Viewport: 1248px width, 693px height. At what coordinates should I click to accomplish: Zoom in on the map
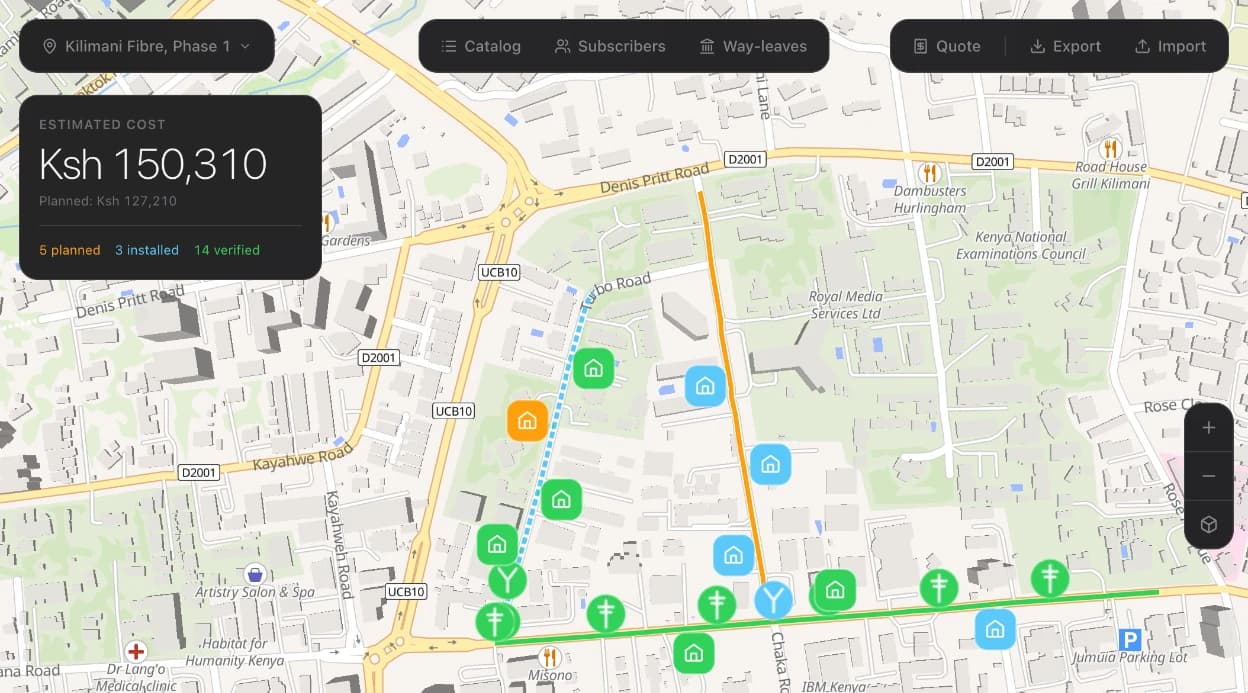coord(1209,428)
